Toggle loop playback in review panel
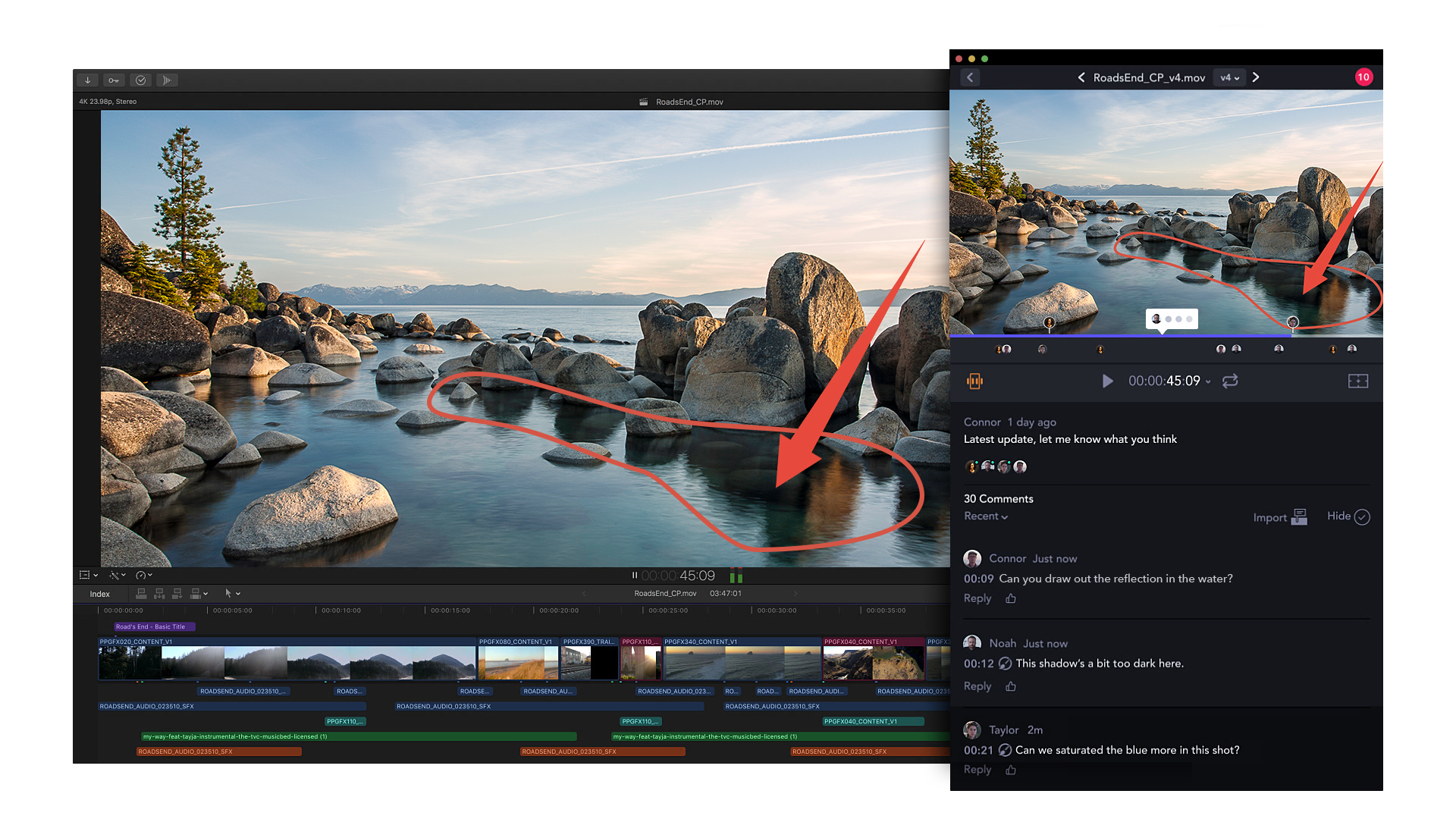The image size is (1456, 819). point(1230,381)
